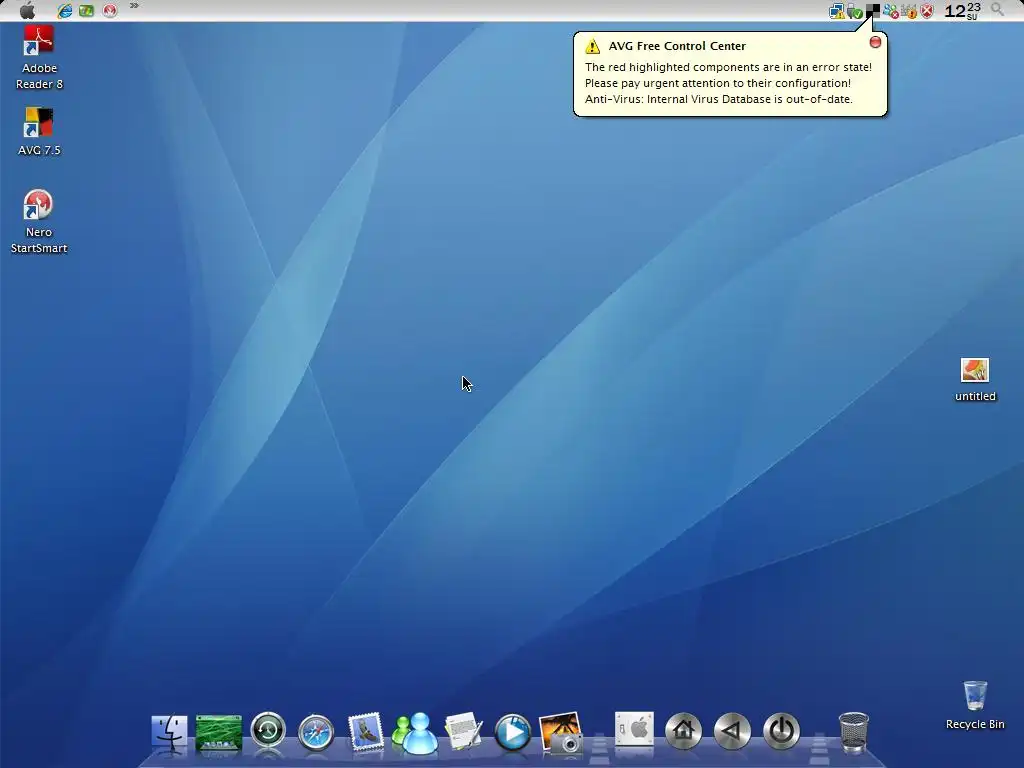Viewport: 1024px width, 768px height.
Task: Click the metallic back arrow dock button
Action: click(732, 730)
